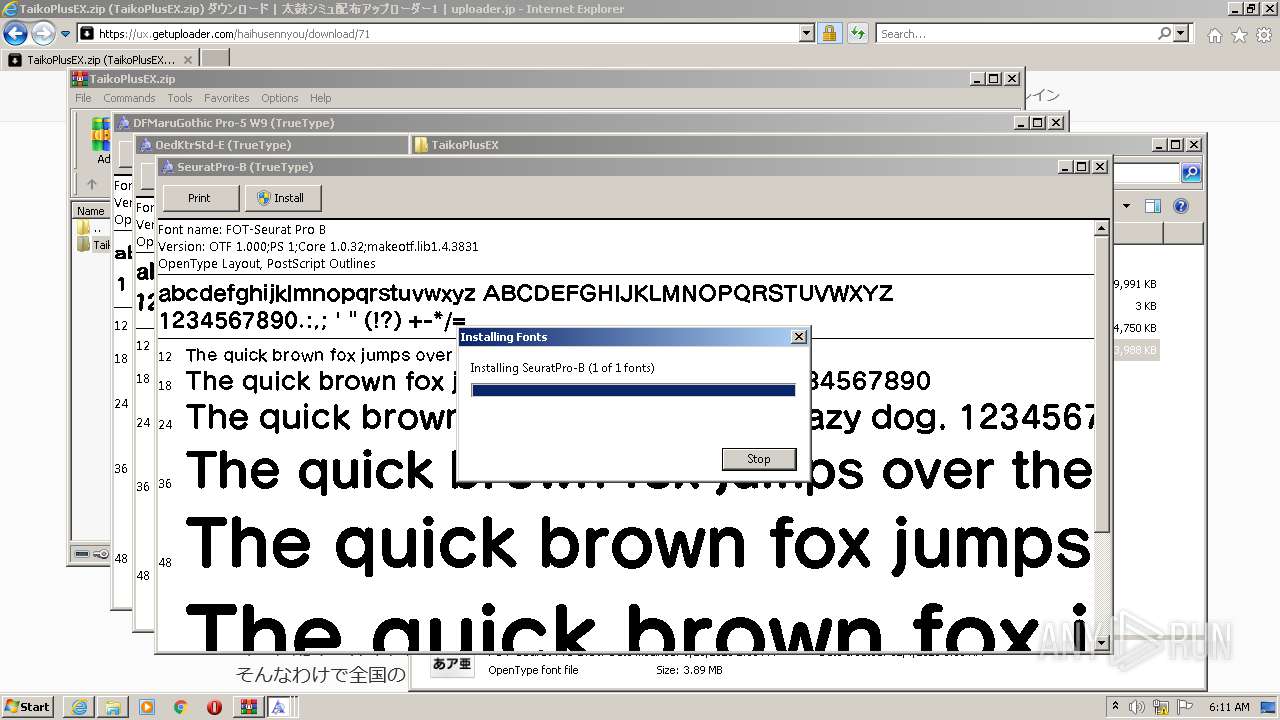Open the volume speaker tray icon
The width and height of the screenshot is (1280, 720).
pos(1137,707)
